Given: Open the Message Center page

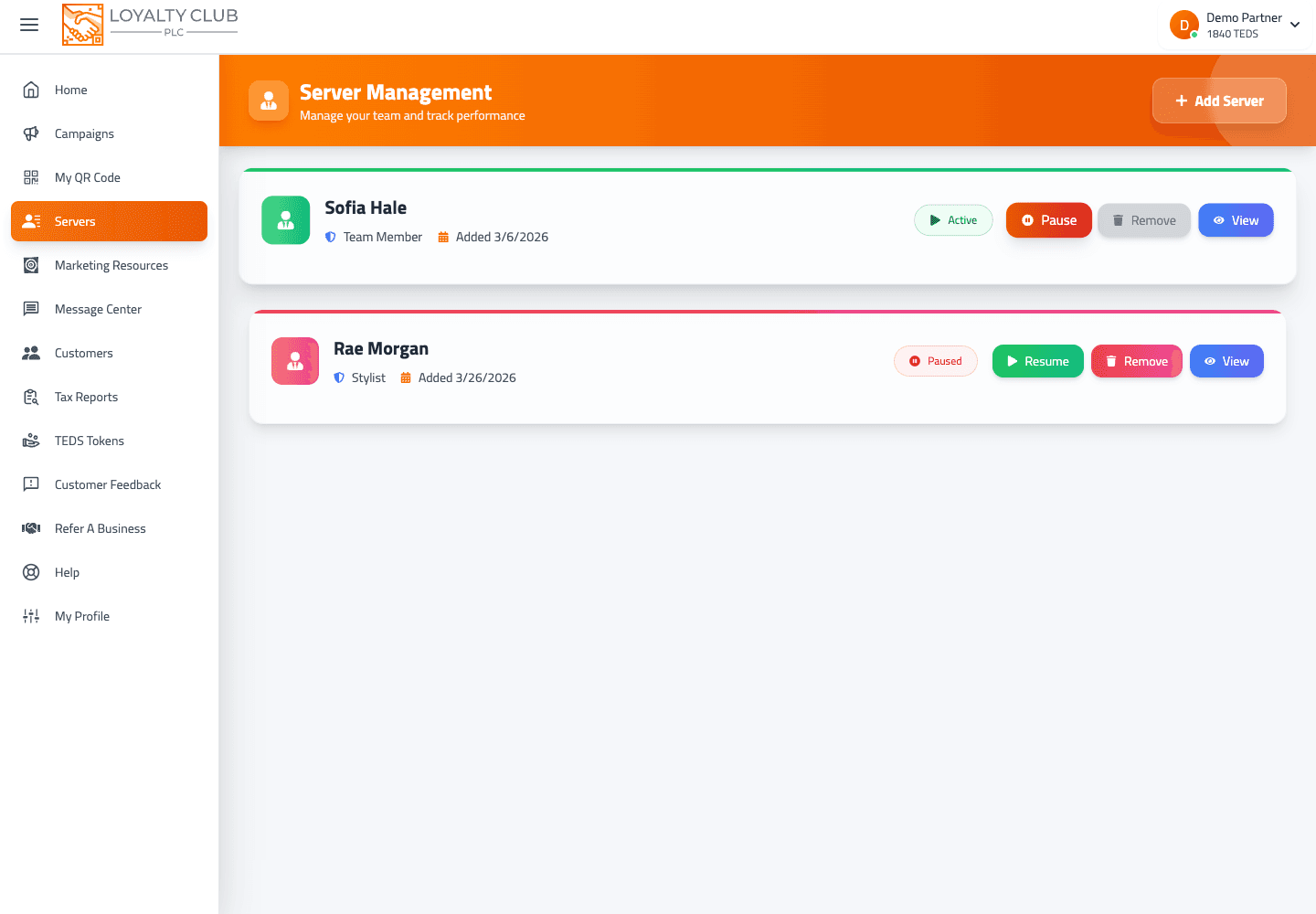Looking at the screenshot, I should (109, 309).
